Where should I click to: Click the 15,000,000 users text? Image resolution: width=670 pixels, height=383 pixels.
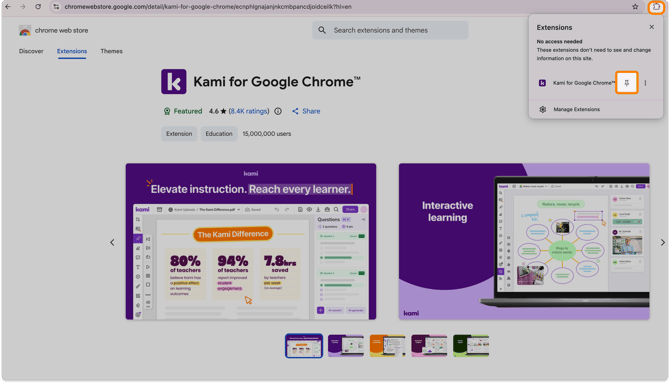coord(267,134)
